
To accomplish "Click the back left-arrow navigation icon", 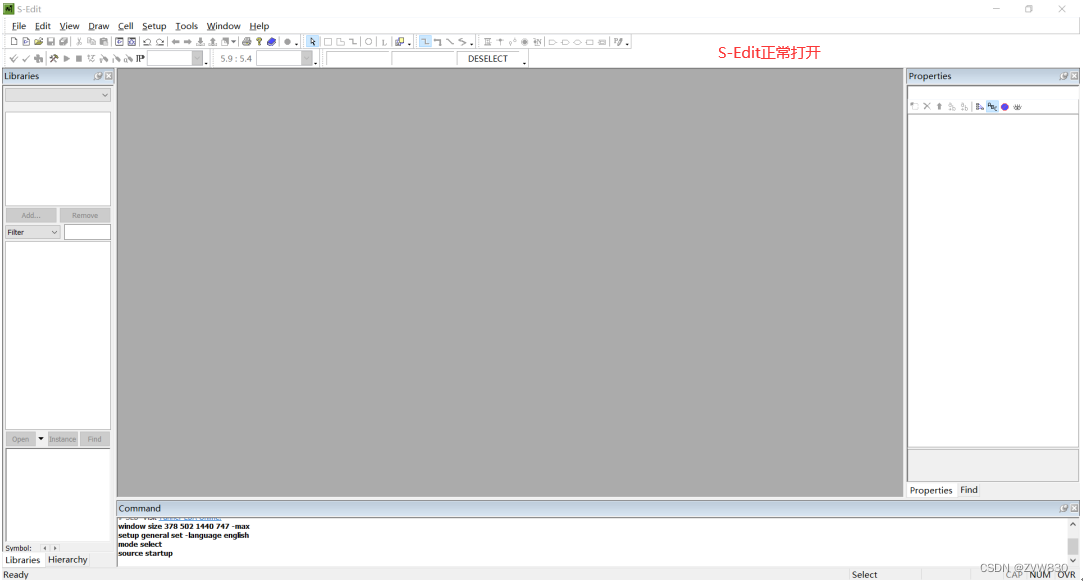I will pos(175,42).
